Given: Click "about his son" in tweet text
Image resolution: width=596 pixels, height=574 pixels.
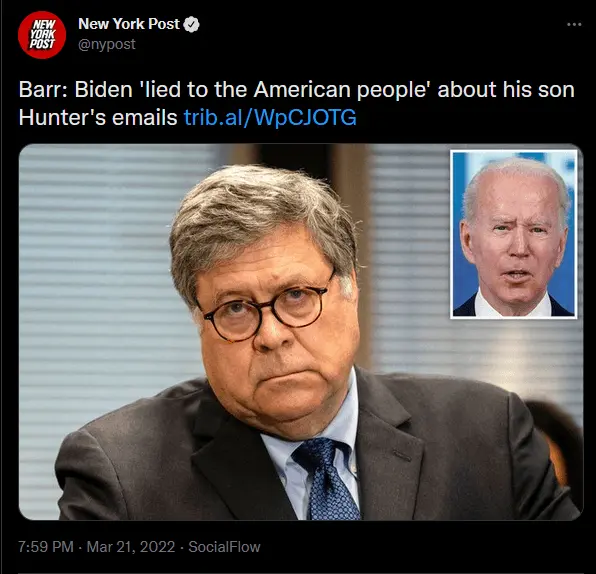Looking at the screenshot, I should (506, 90).
